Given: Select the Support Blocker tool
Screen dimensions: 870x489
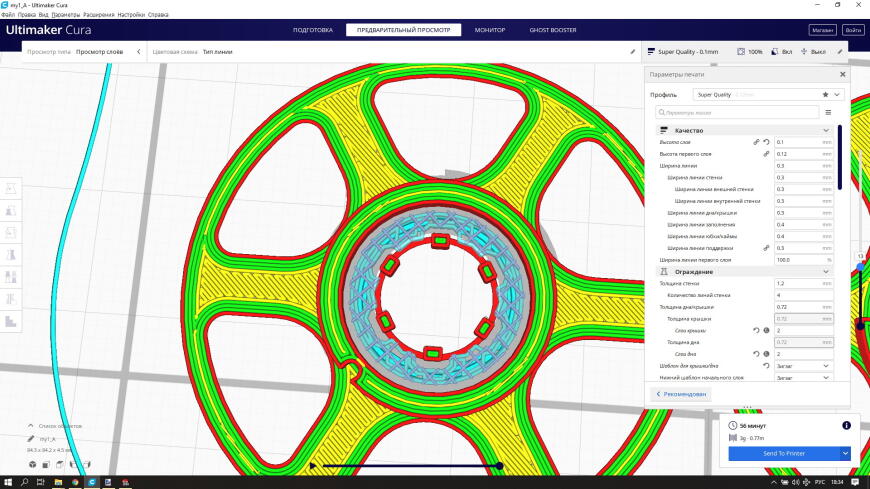Looking at the screenshot, I should tap(11, 299).
